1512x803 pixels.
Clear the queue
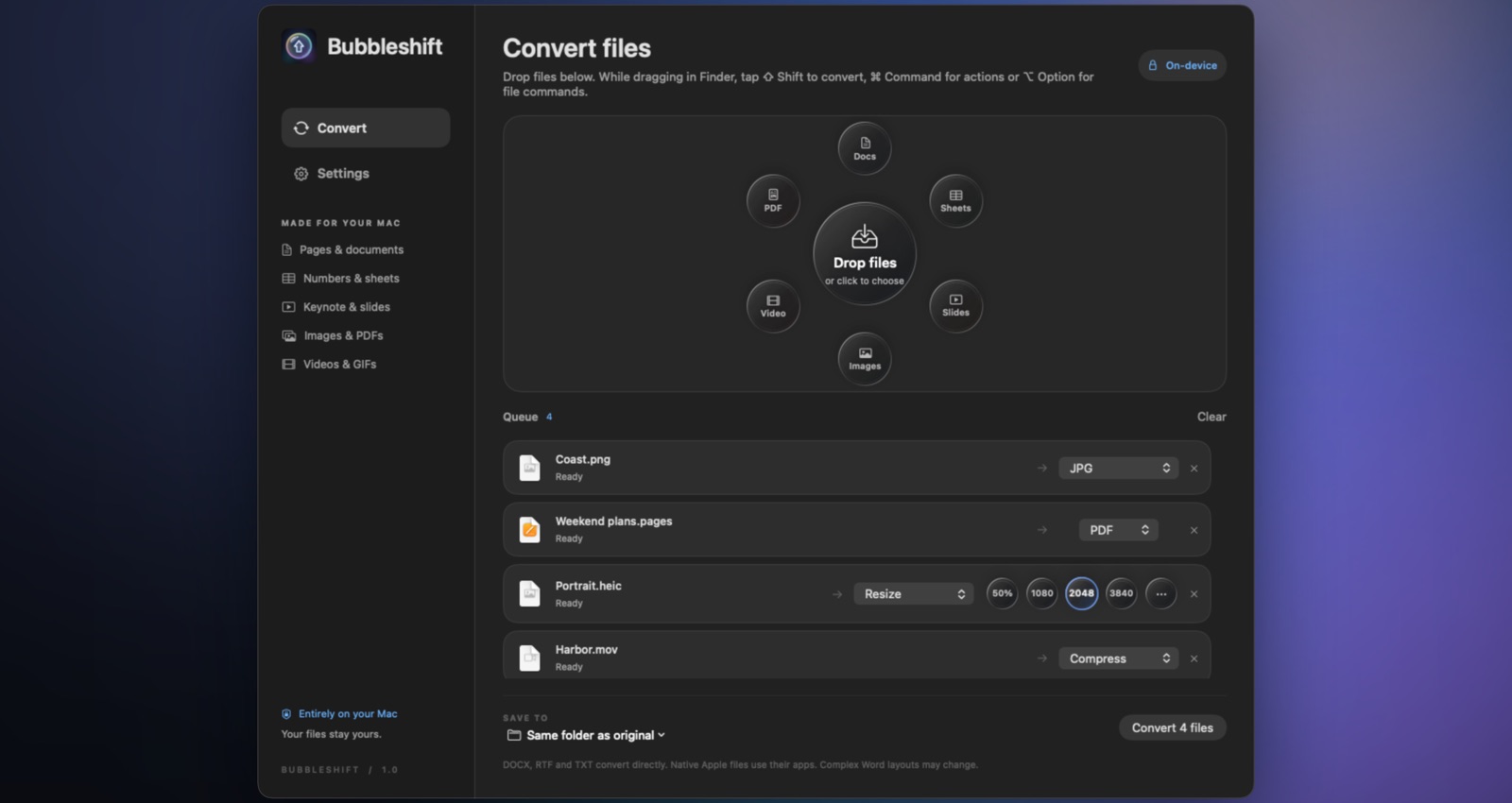point(1211,417)
